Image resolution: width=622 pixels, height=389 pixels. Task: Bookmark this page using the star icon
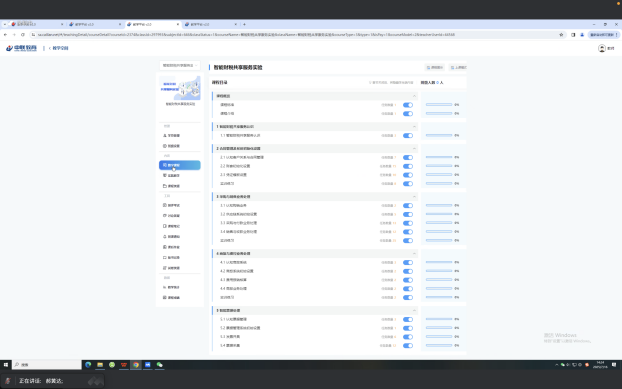pos(561,35)
